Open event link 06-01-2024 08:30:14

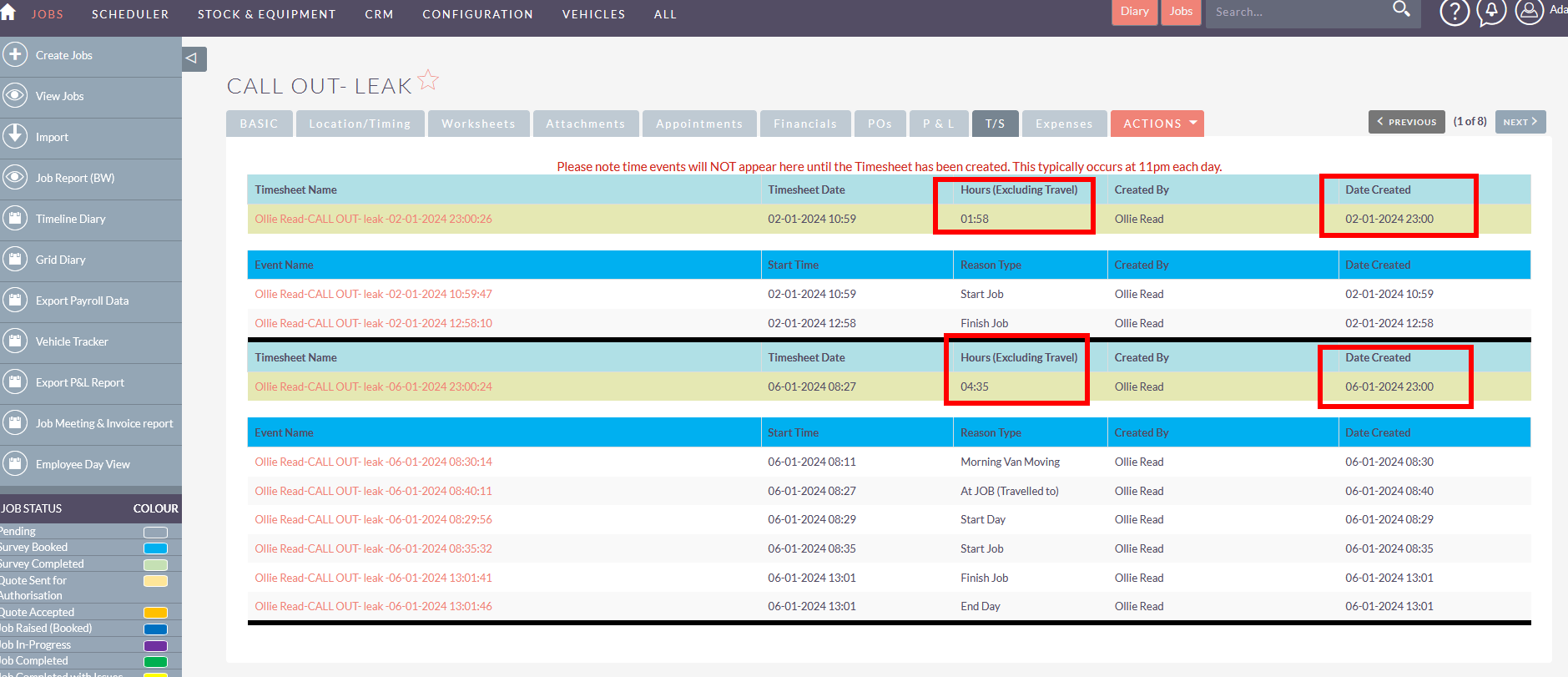[374, 462]
